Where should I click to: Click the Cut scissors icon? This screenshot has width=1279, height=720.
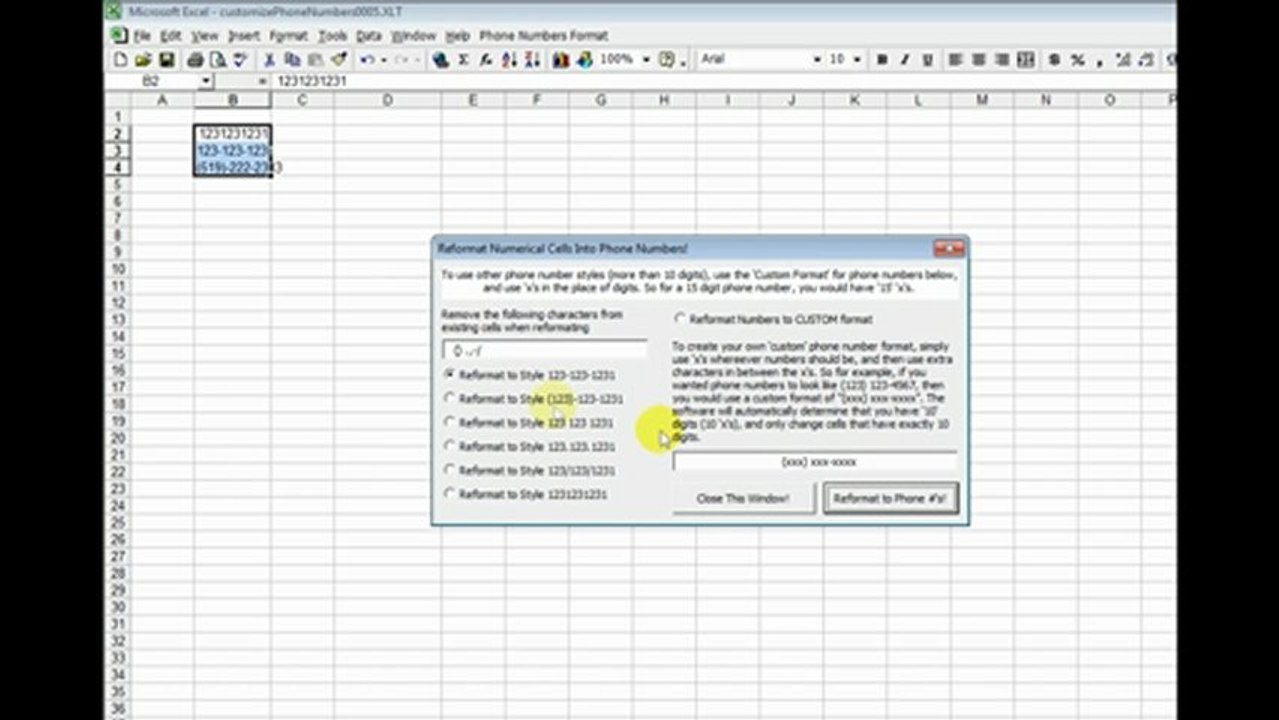269,60
